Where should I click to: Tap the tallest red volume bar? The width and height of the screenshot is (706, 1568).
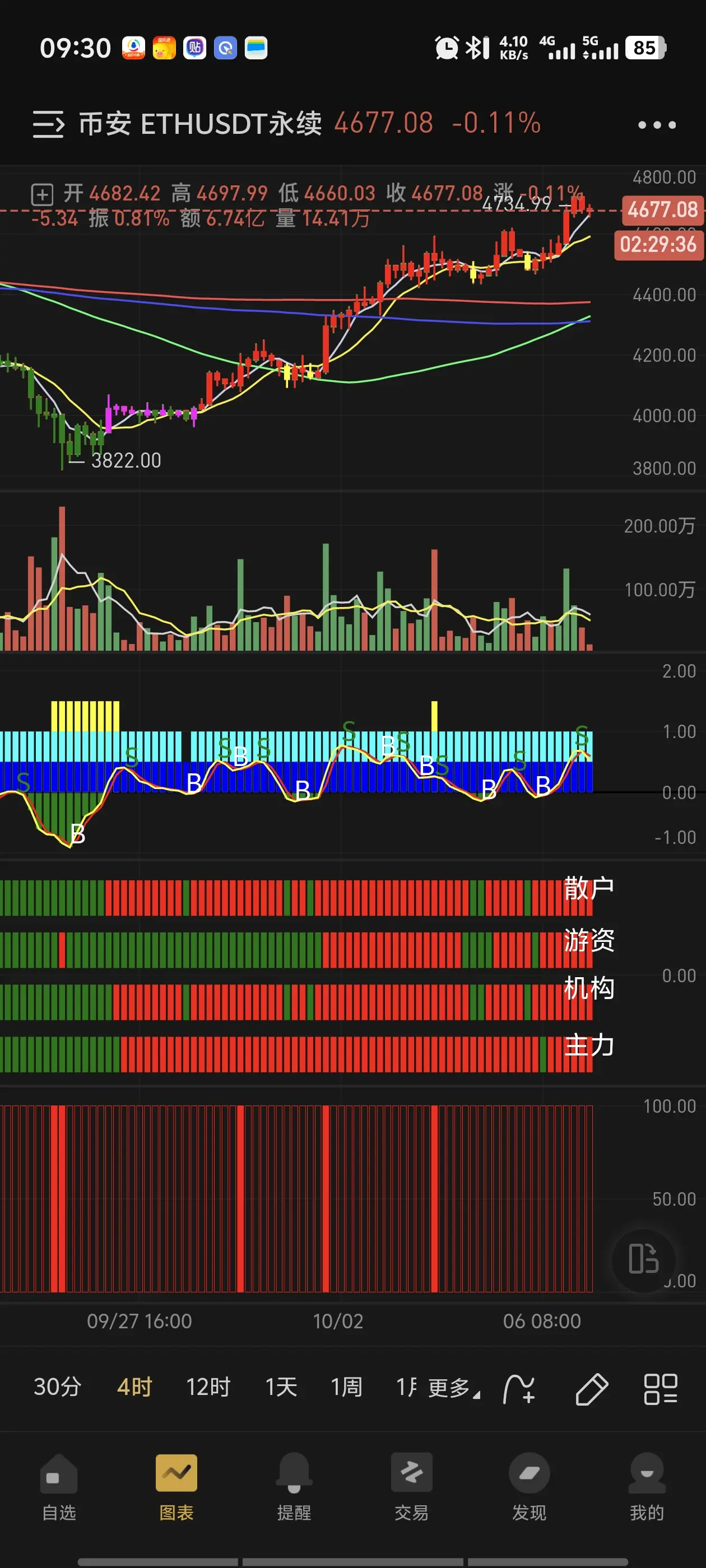(62, 578)
